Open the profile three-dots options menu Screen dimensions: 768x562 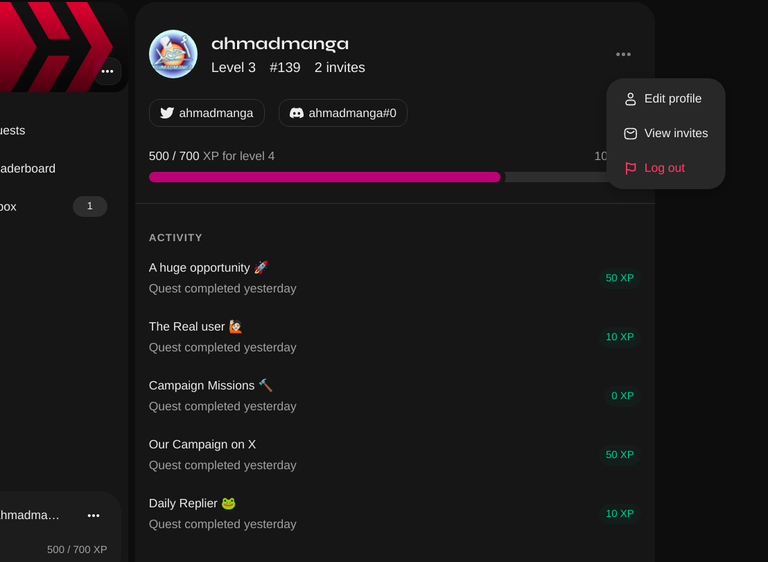click(x=623, y=54)
